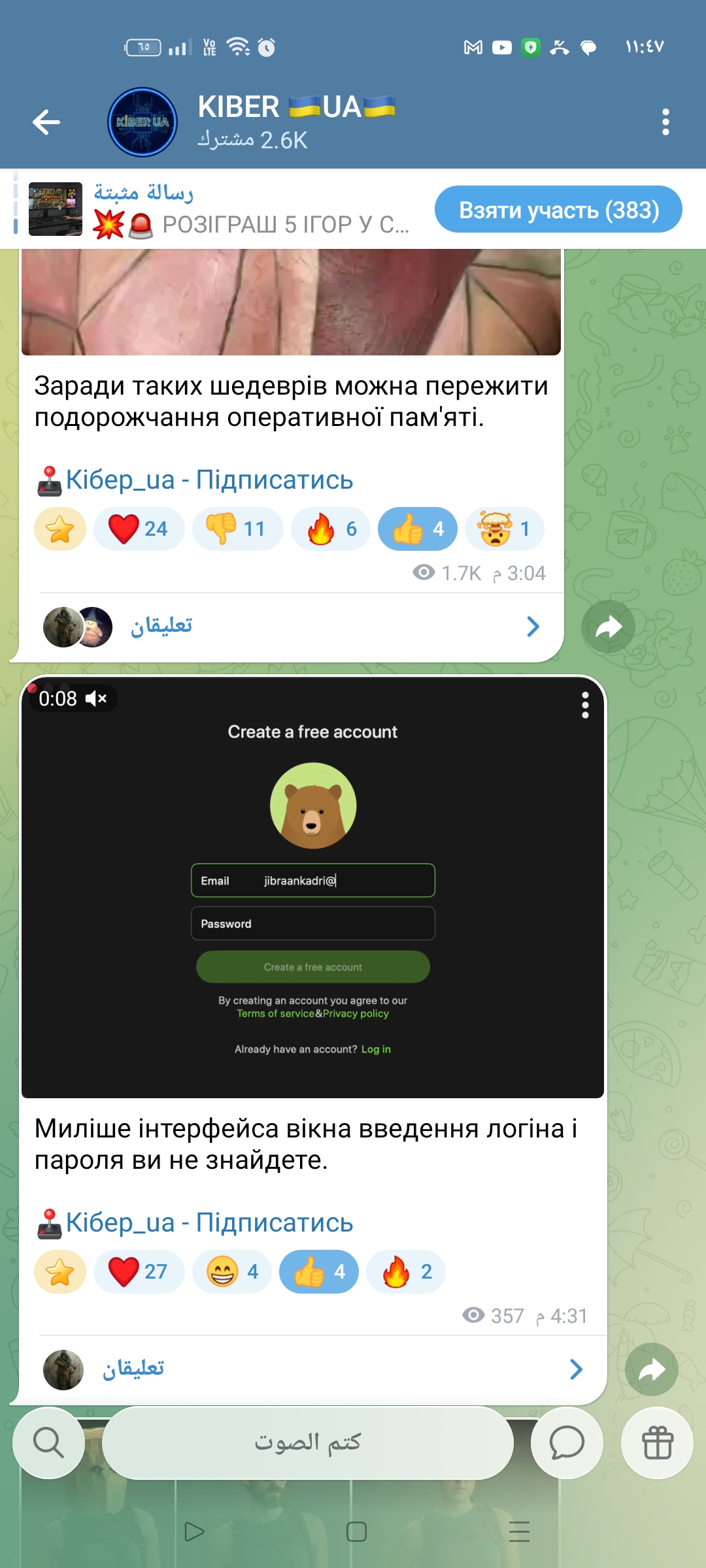Open the gift icon button
The image size is (706, 1568).
(x=657, y=1443)
